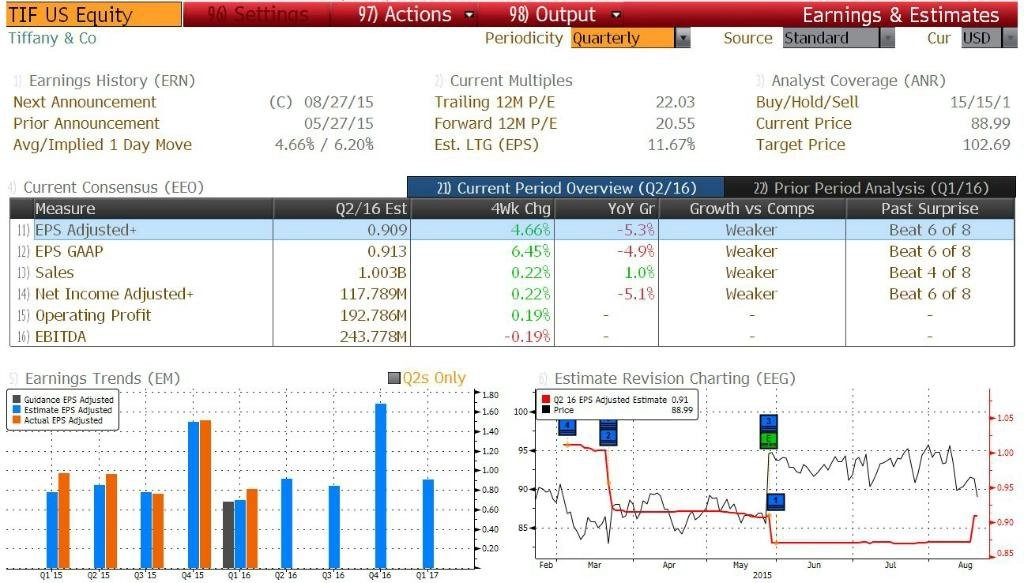This screenshot has height=583, width=1024.
Task: Select the Net Income Adjusted+ row
Action: [512, 294]
